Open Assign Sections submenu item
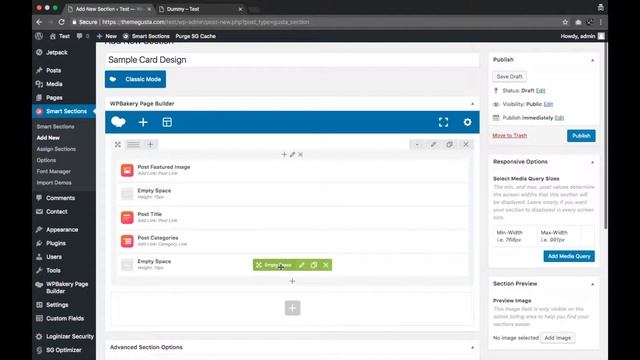Image resolution: width=640 pixels, height=360 pixels. click(x=56, y=149)
